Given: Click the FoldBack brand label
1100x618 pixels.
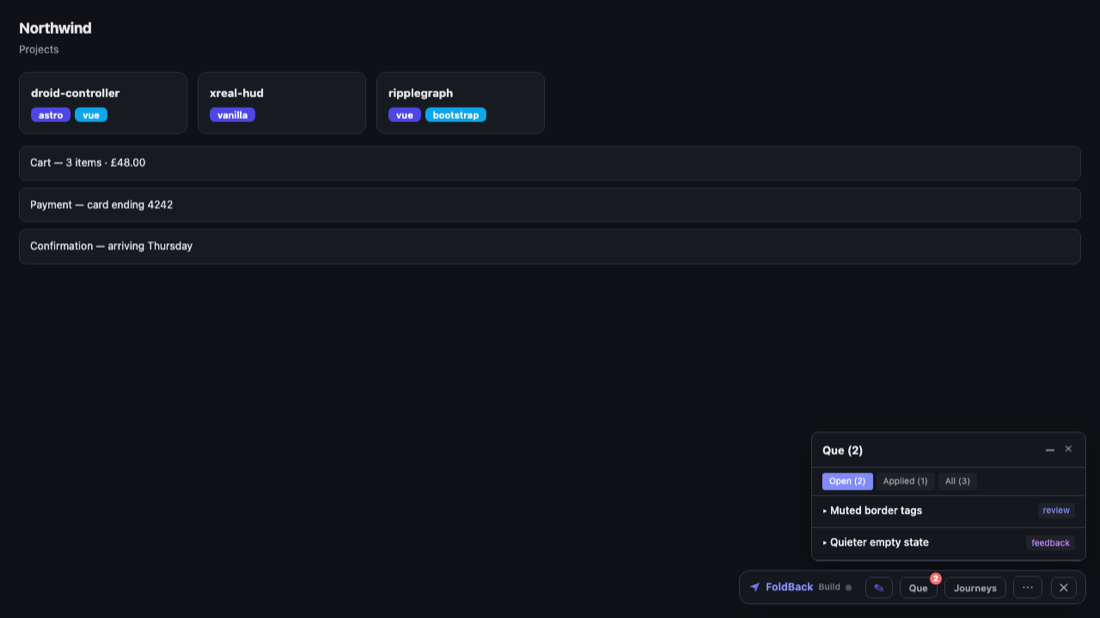Looking at the screenshot, I should (x=789, y=587).
